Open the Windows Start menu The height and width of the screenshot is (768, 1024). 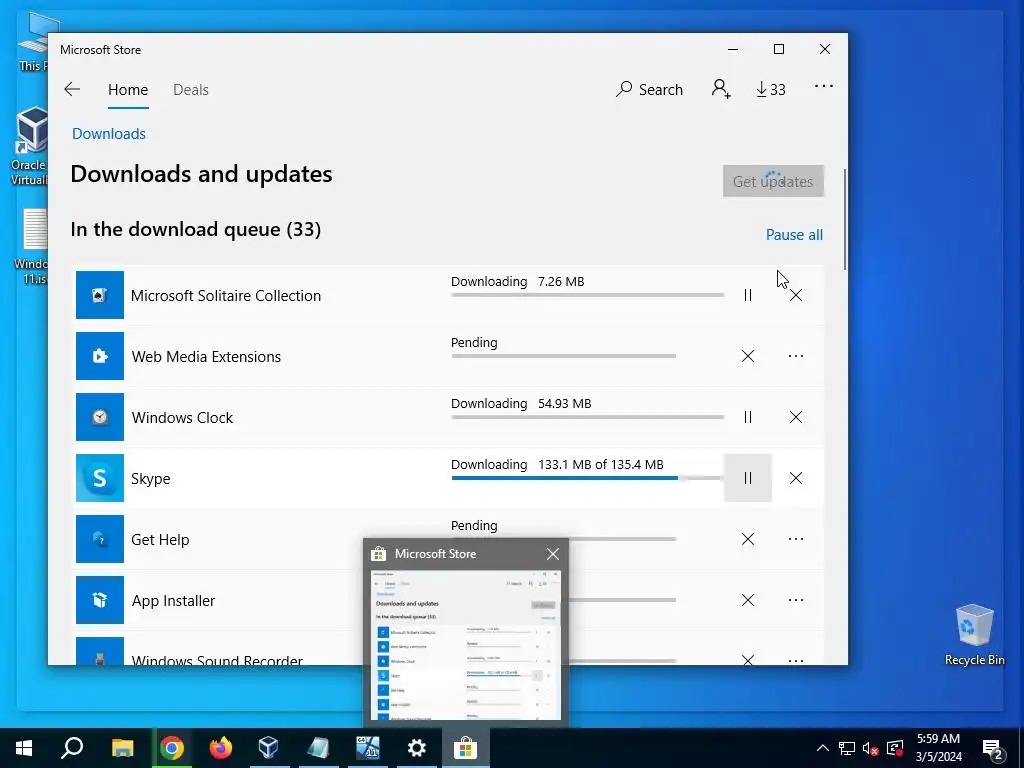point(24,748)
